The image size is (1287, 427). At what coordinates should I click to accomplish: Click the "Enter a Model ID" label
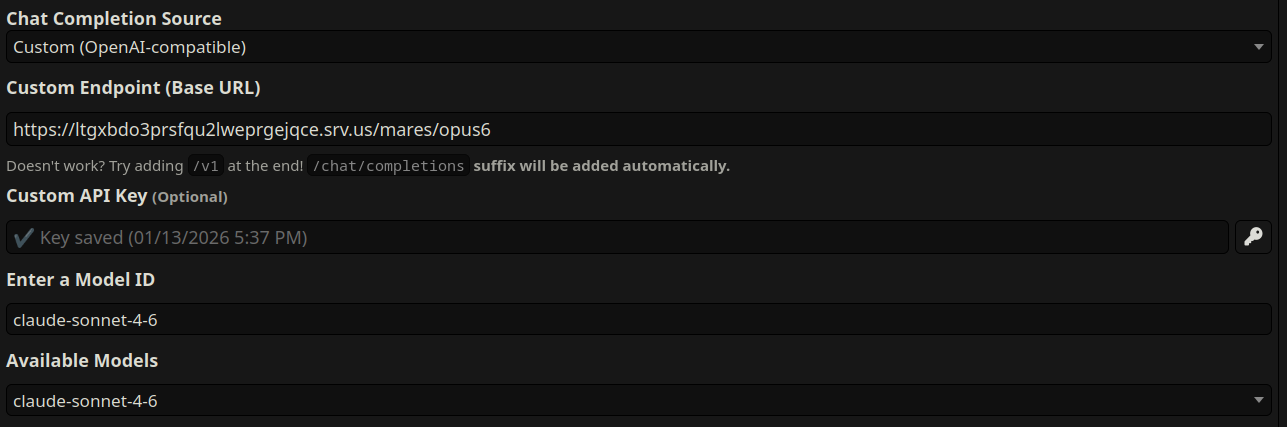tap(80, 279)
